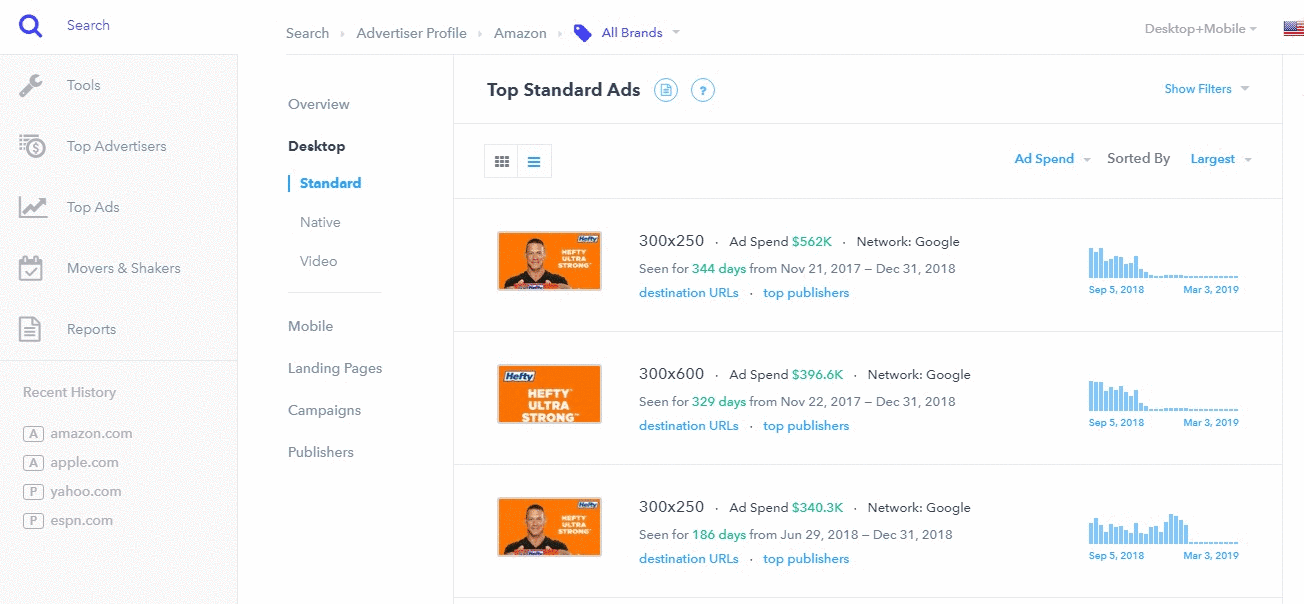Click the '344 days' seen duration
Image resolution: width=1304 pixels, height=604 pixels.
click(x=719, y=269)
